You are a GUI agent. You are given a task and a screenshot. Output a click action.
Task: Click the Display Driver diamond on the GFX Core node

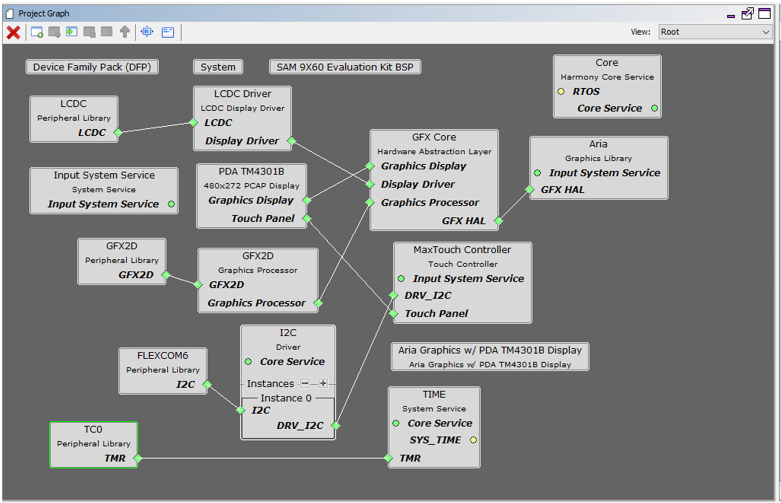370,184
